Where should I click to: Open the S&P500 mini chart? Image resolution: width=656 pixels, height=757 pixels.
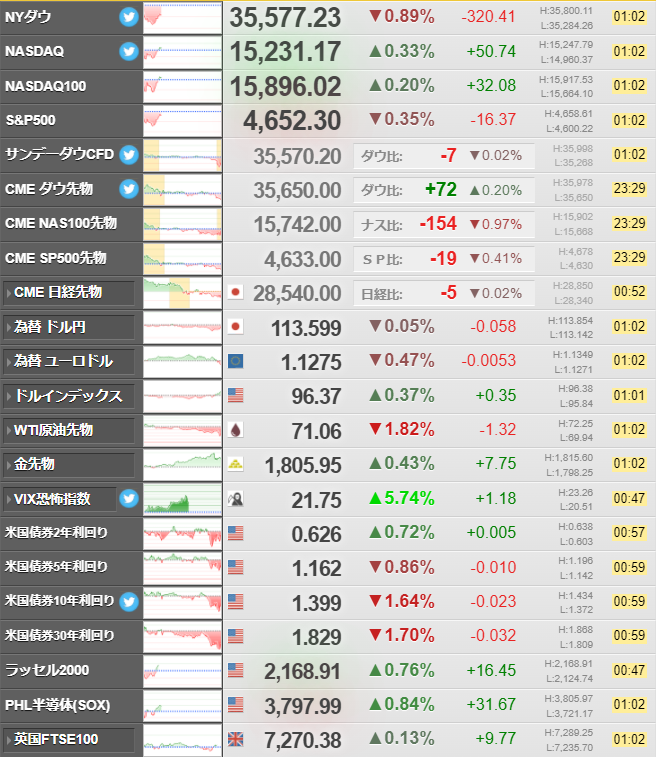click(x=182, y=120)
